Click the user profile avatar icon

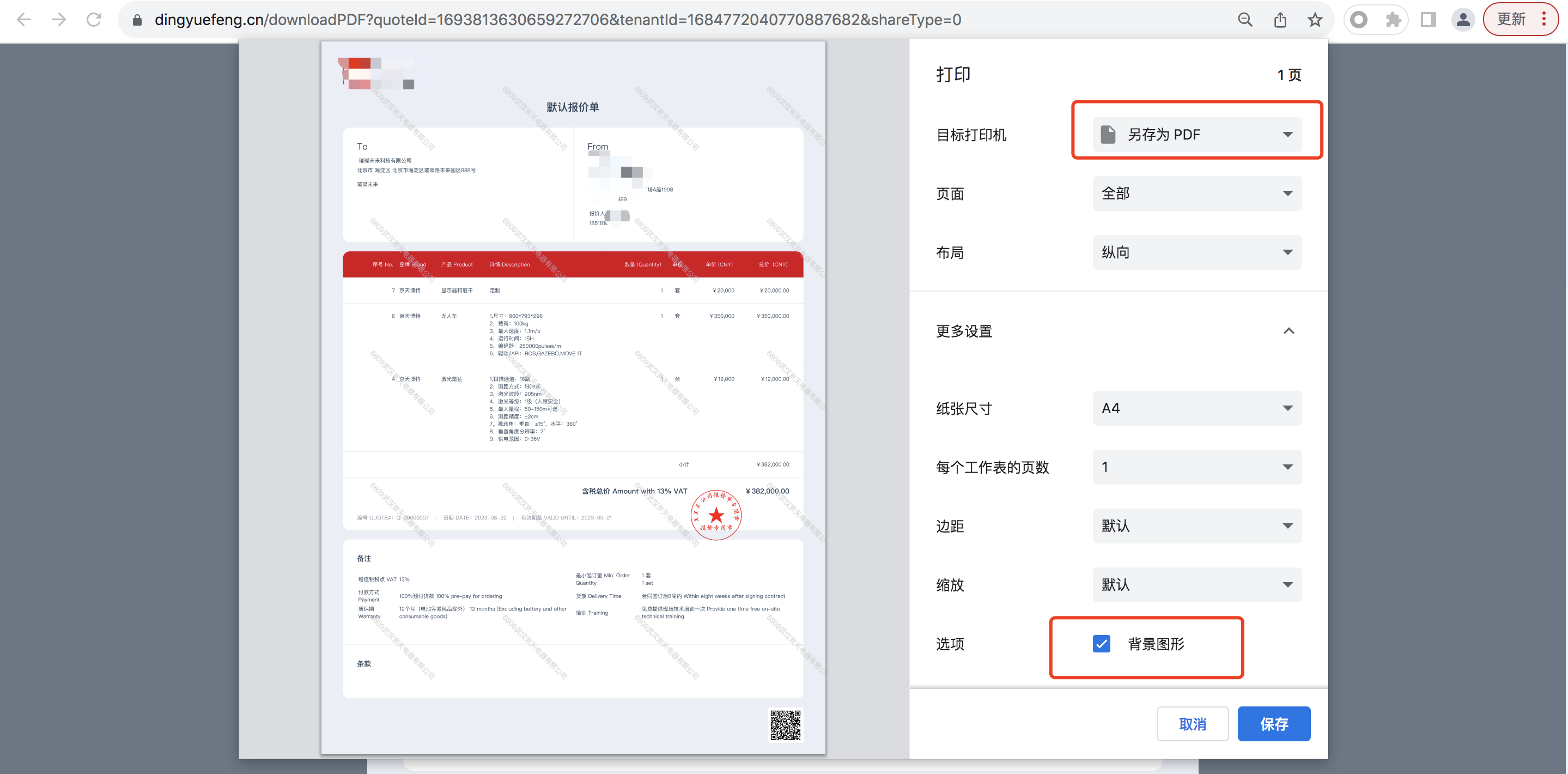pos(1463,20)
